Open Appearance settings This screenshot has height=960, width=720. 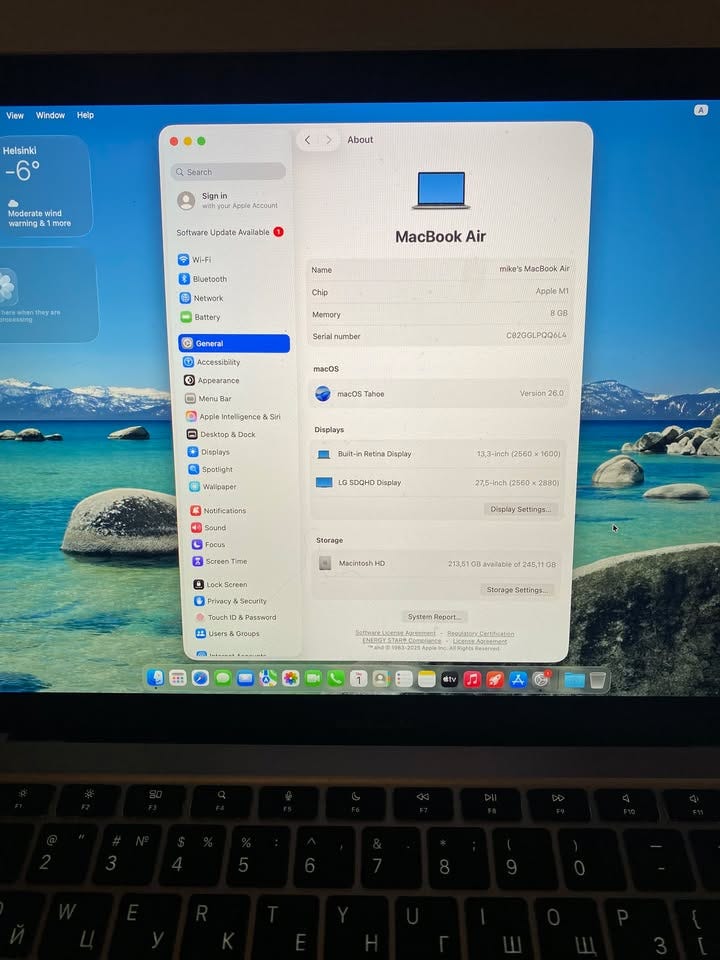coord(212,380)
